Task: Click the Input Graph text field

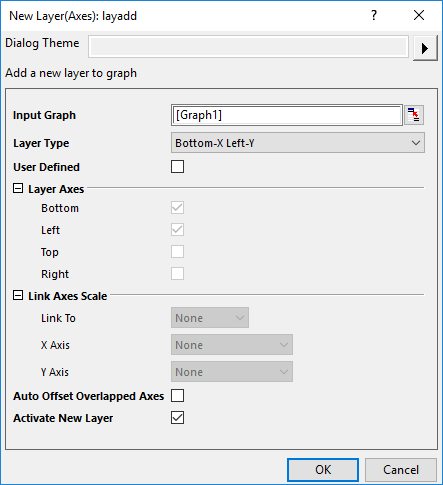Action: click(x=287, y=115)
